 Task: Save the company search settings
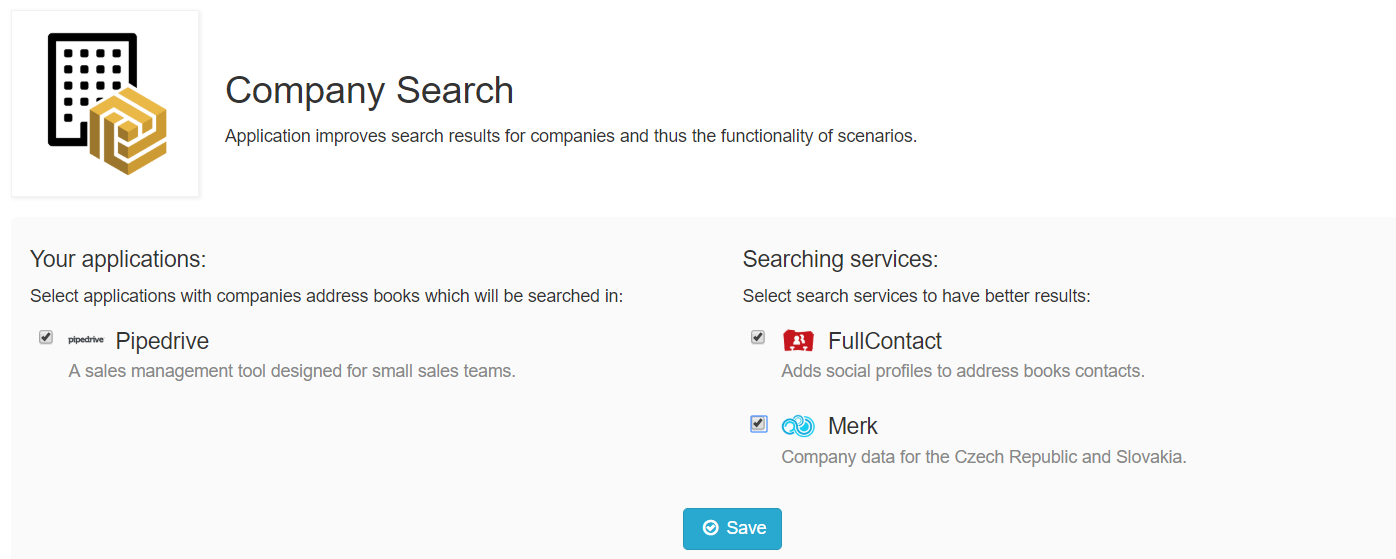[732, 528]
